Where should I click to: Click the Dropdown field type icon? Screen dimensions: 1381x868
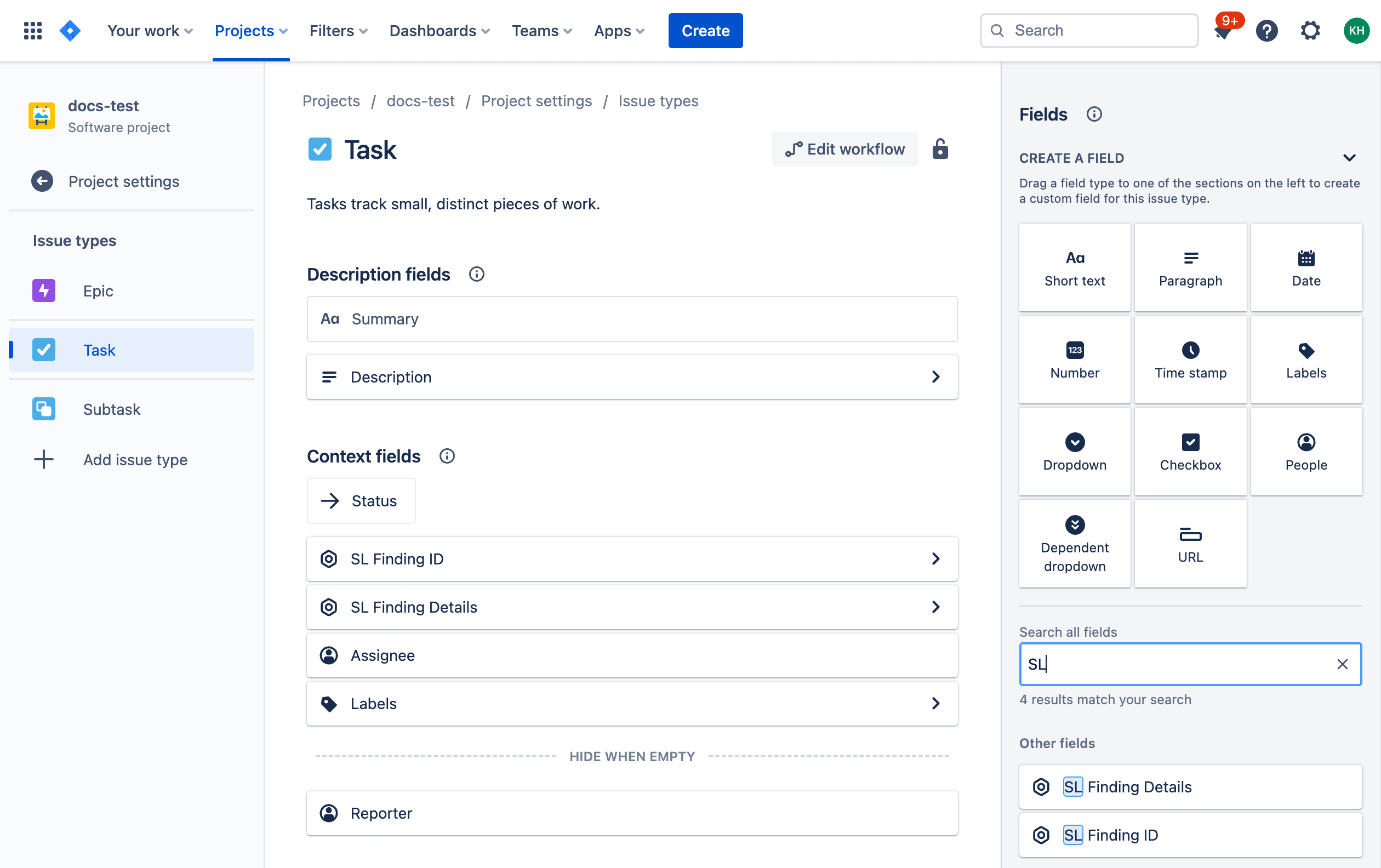[1075, 442]
